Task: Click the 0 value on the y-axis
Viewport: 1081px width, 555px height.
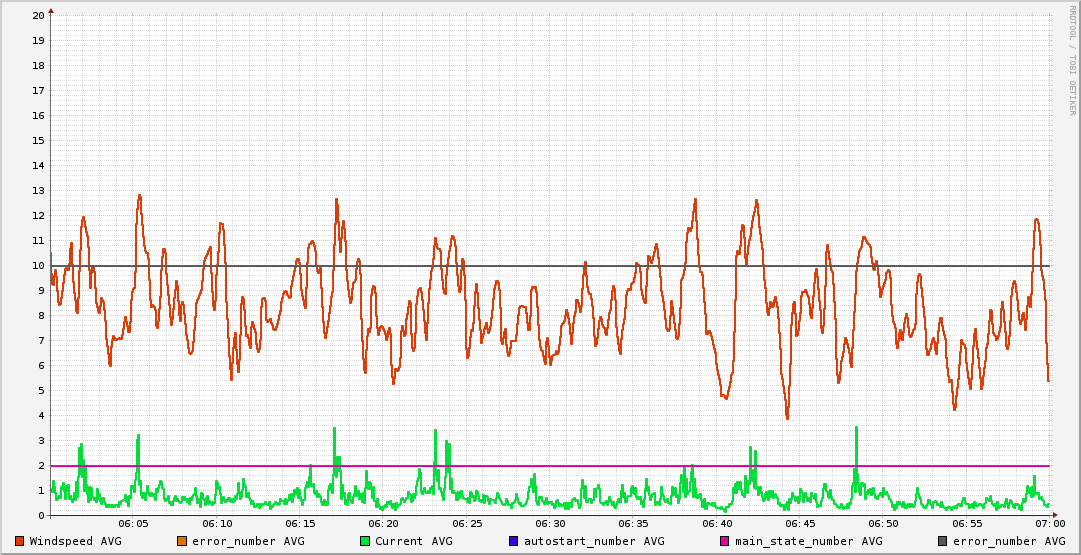Action: [41, 516]
